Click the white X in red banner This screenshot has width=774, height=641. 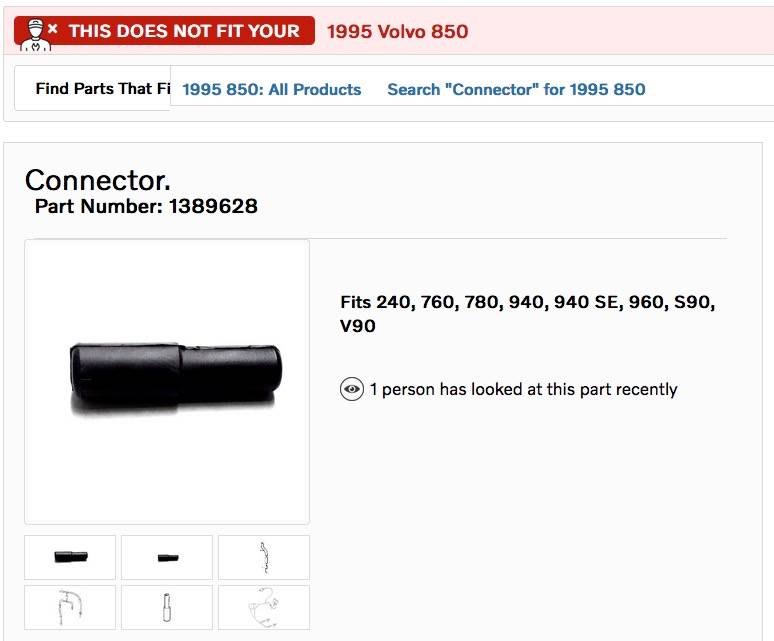[x=54, y=30]
